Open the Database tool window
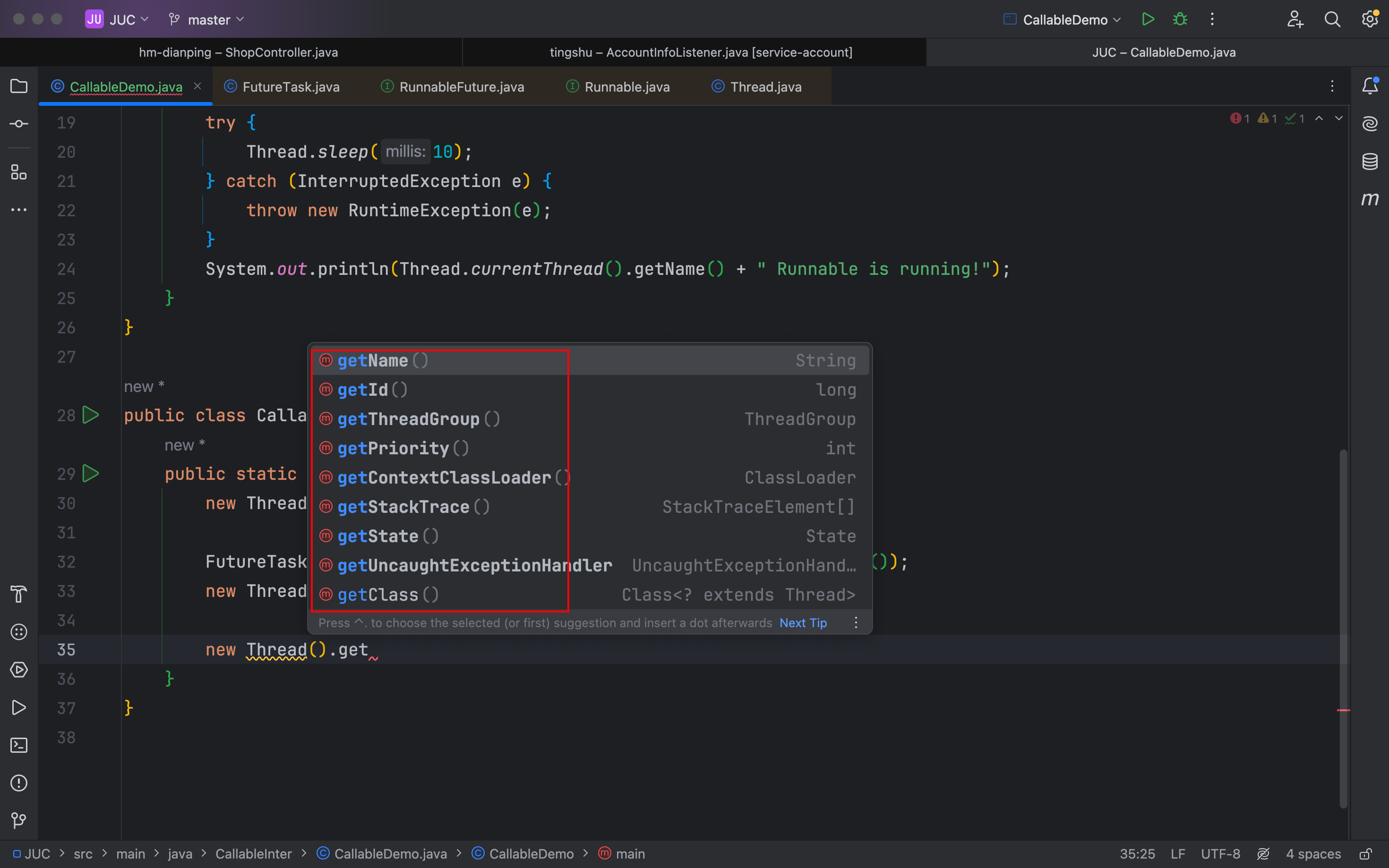The width and height of the screenshot is (1389, 868). coord(1370,162)
